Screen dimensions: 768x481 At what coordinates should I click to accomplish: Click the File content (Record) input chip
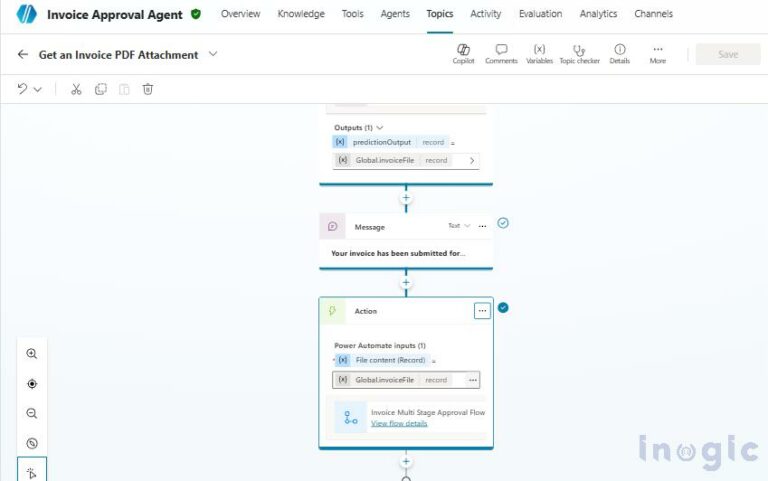tap(383, 361)
